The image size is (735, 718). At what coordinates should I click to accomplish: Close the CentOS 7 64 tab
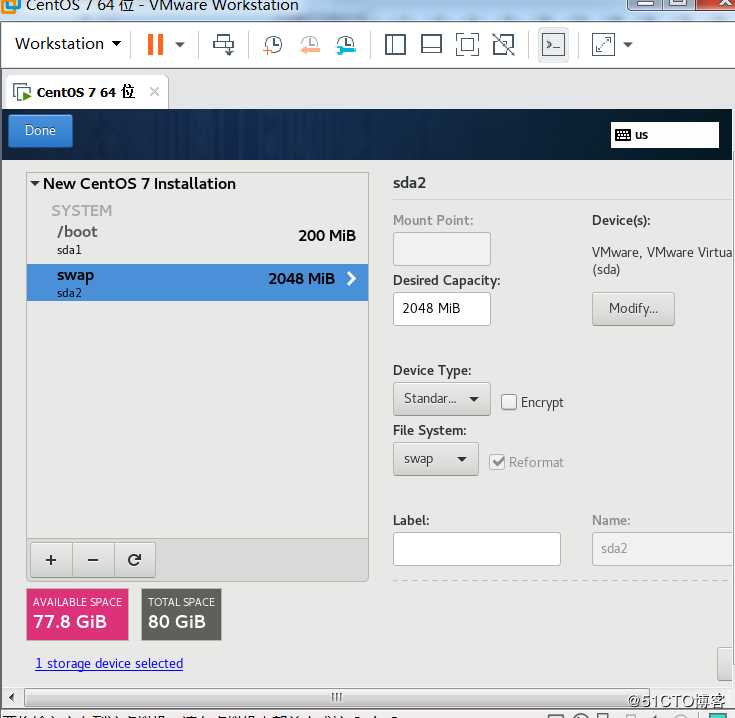point(154,91)
